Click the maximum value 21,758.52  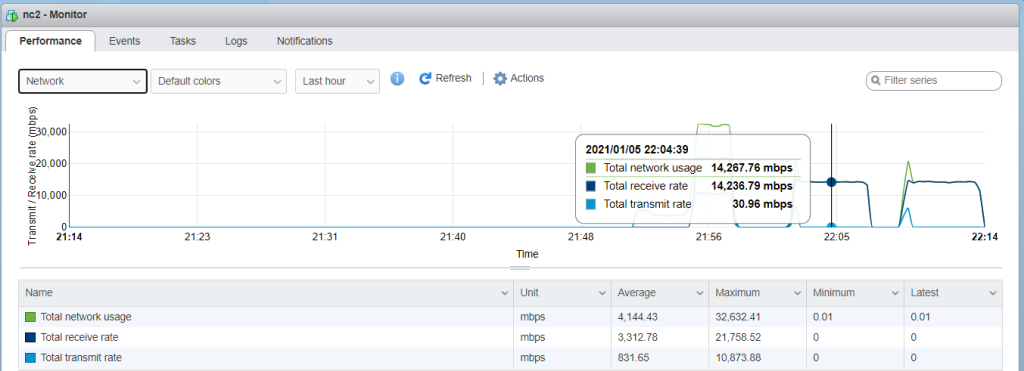[x=737, y=337]
